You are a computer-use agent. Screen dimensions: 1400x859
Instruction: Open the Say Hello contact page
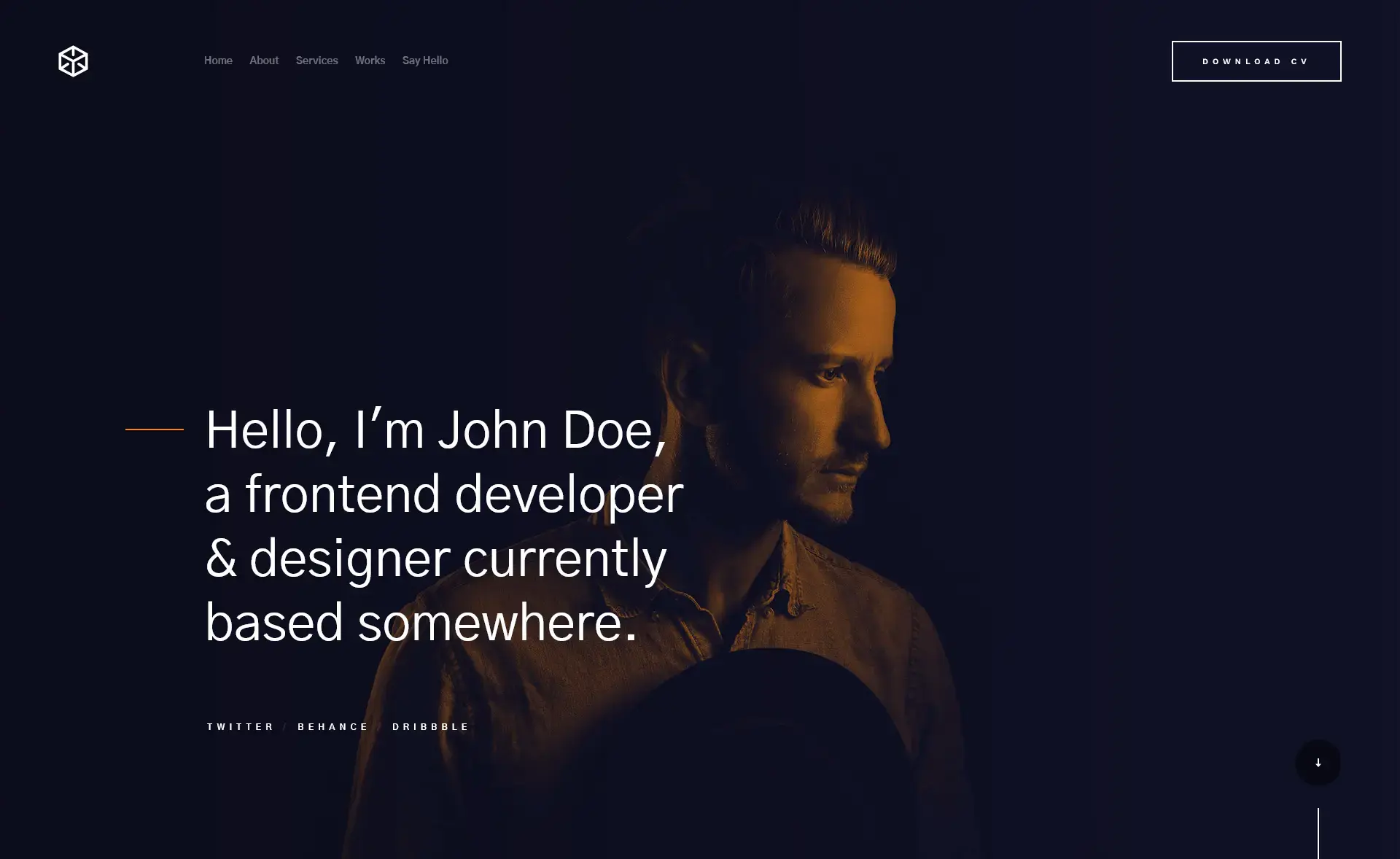tap(425, 61)
